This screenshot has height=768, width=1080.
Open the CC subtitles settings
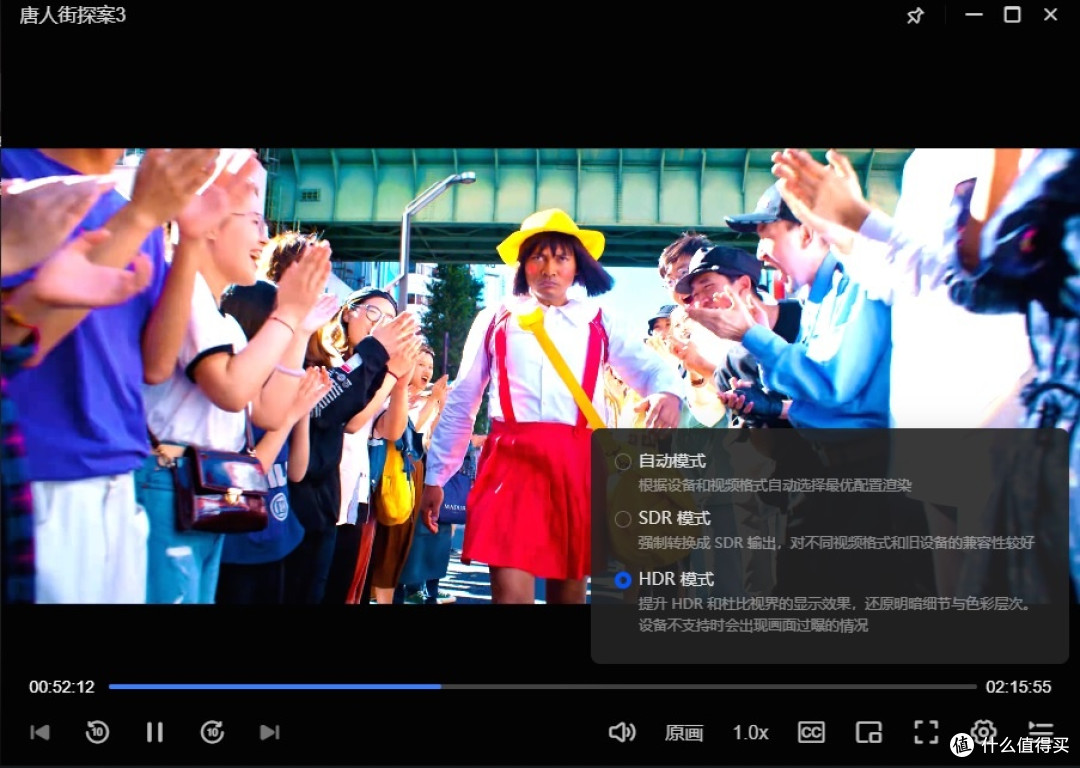click(x=811, y=732)
